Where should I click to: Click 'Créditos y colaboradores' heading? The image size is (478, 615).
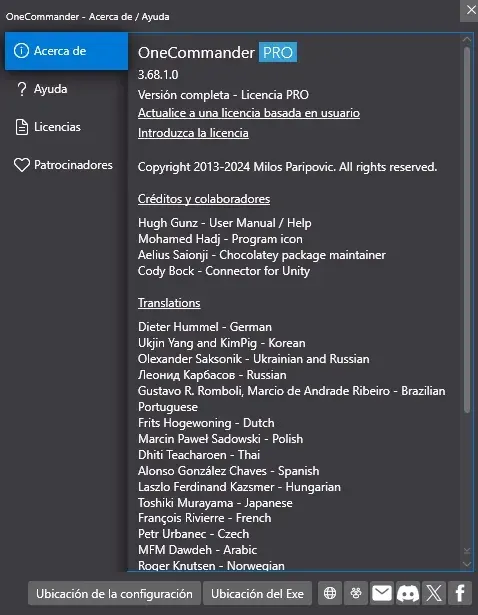204,199
